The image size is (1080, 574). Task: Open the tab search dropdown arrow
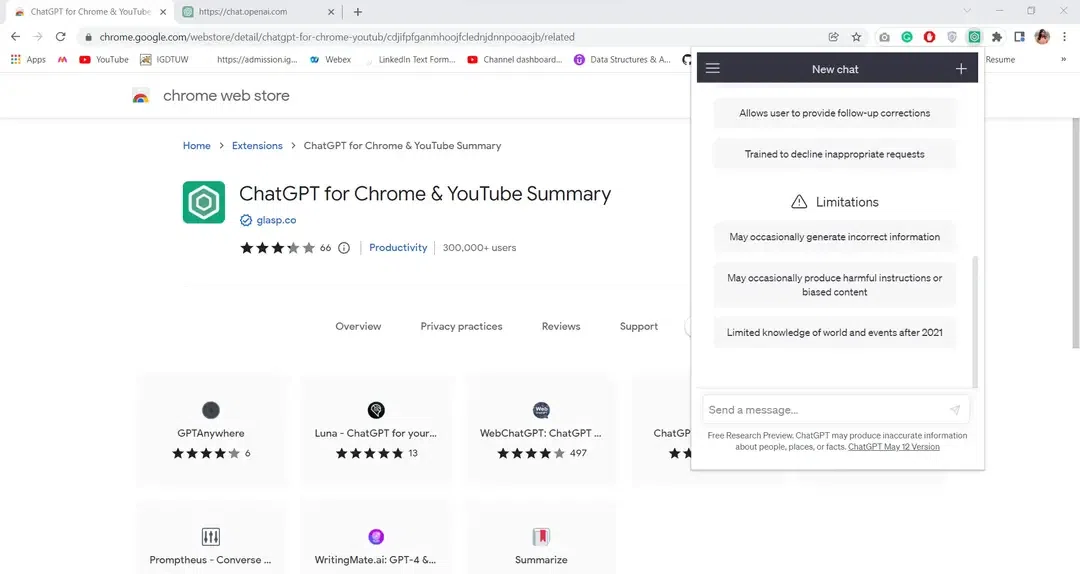[x=967, y=11]
